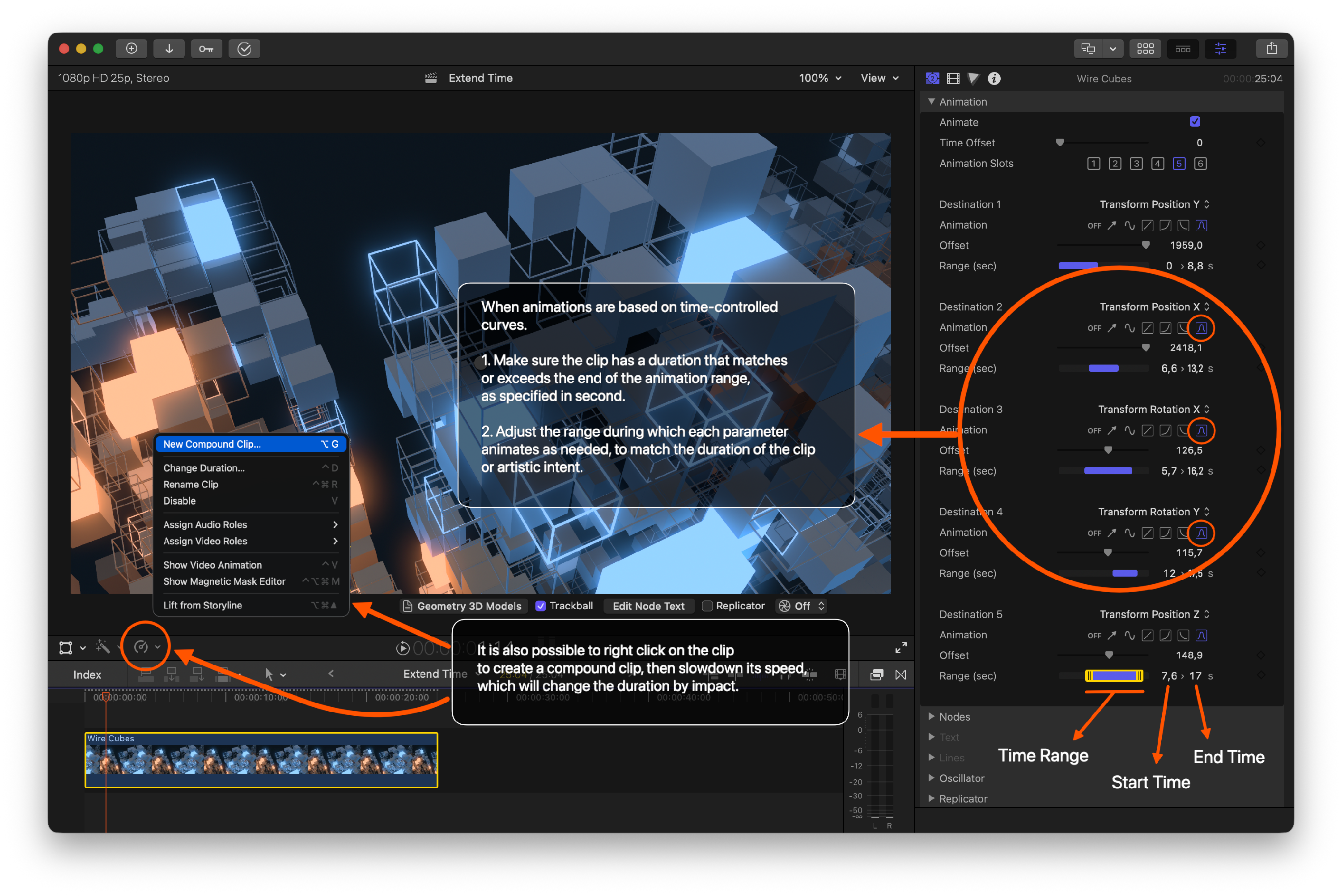Open Destination 2 Transform Position X dropdown
Image resolution: width=1342 pixels, height=896 pixels.
click(1155, 307)
